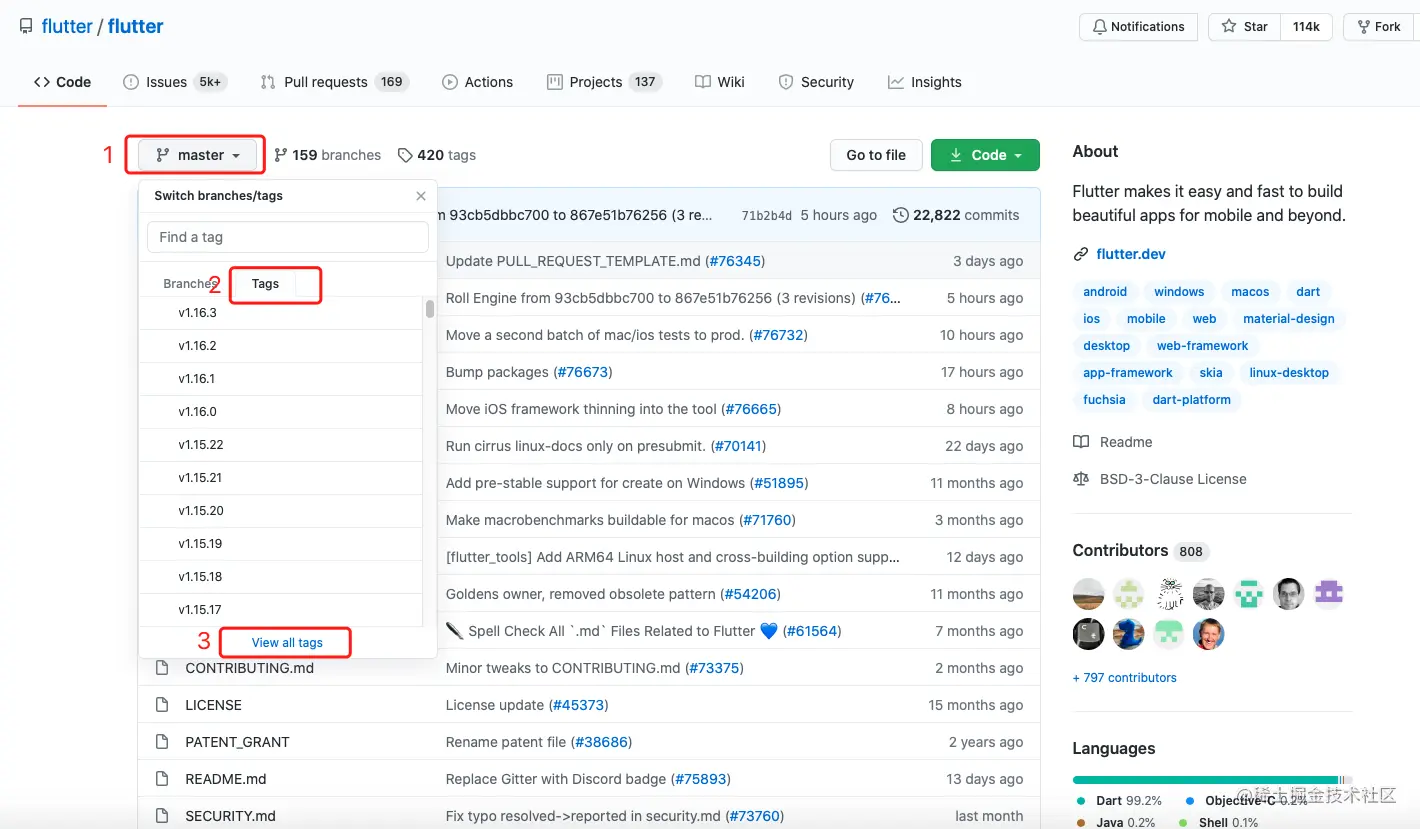The width and height of the screenshot is (1420, 829).
Task: Open the Actions tab
Action: 478,82
